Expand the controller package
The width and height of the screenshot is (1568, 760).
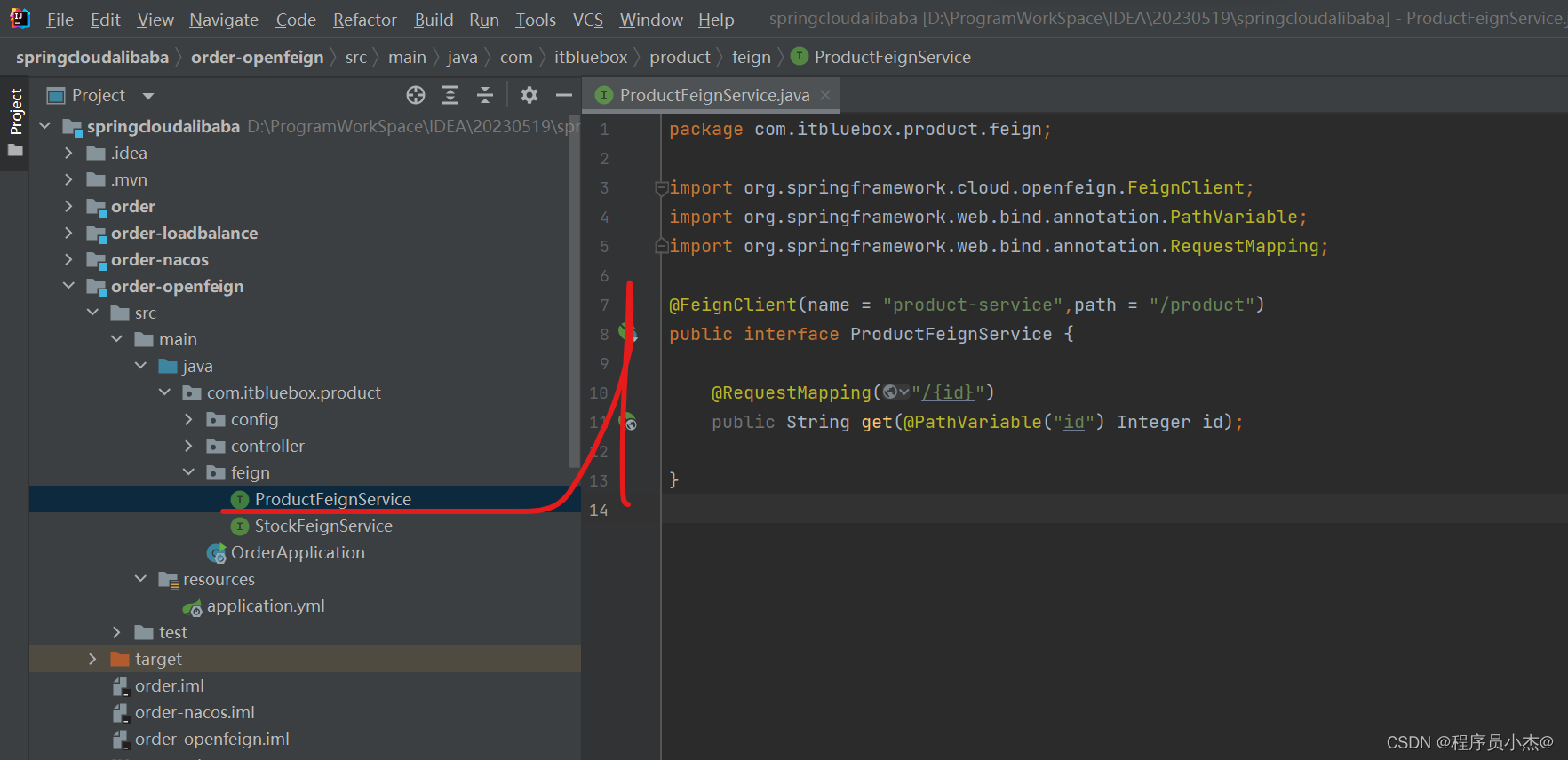[x=188, y=446]
